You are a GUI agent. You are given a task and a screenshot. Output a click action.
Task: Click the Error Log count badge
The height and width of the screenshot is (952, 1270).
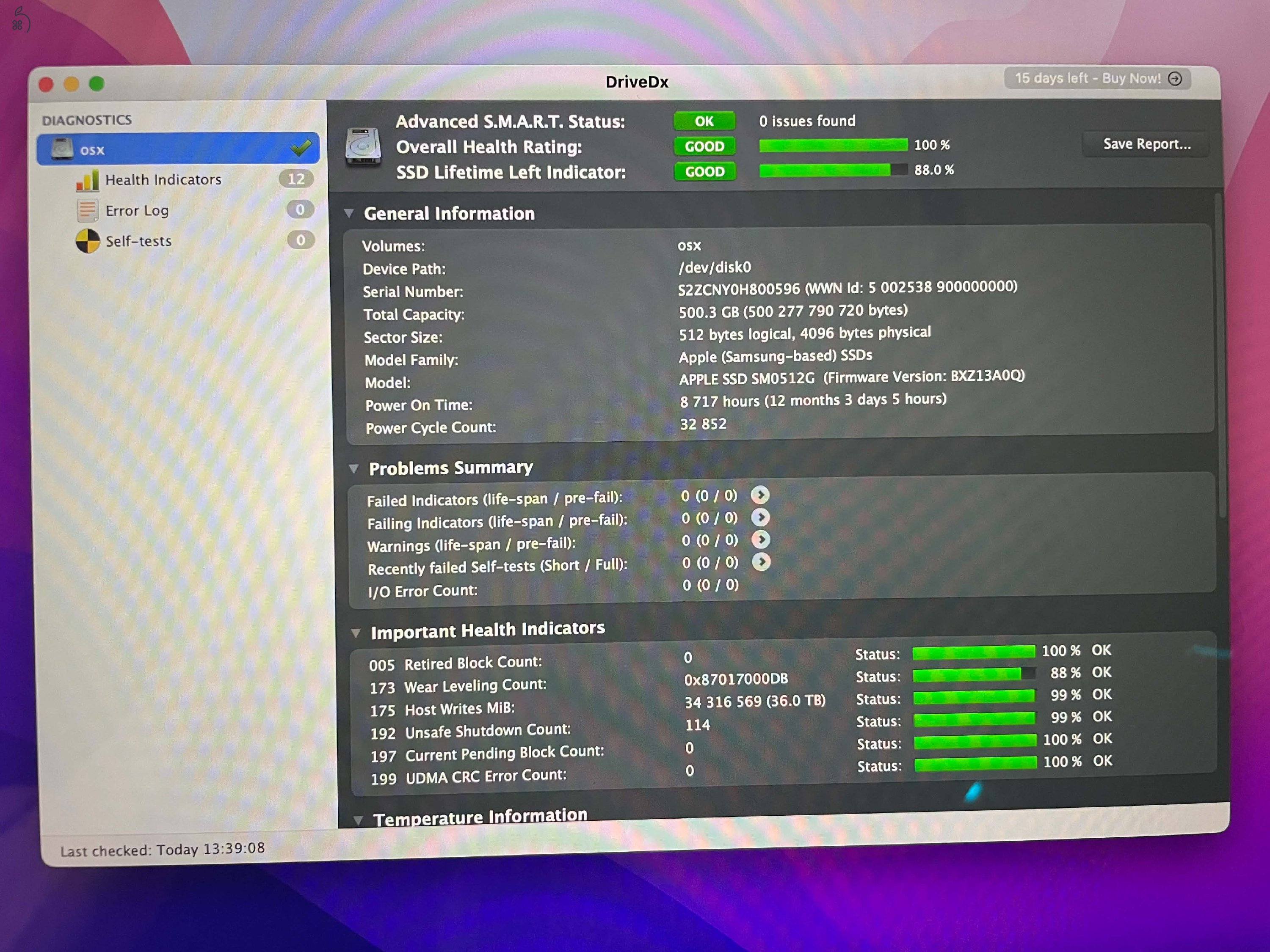click(300, 209)
